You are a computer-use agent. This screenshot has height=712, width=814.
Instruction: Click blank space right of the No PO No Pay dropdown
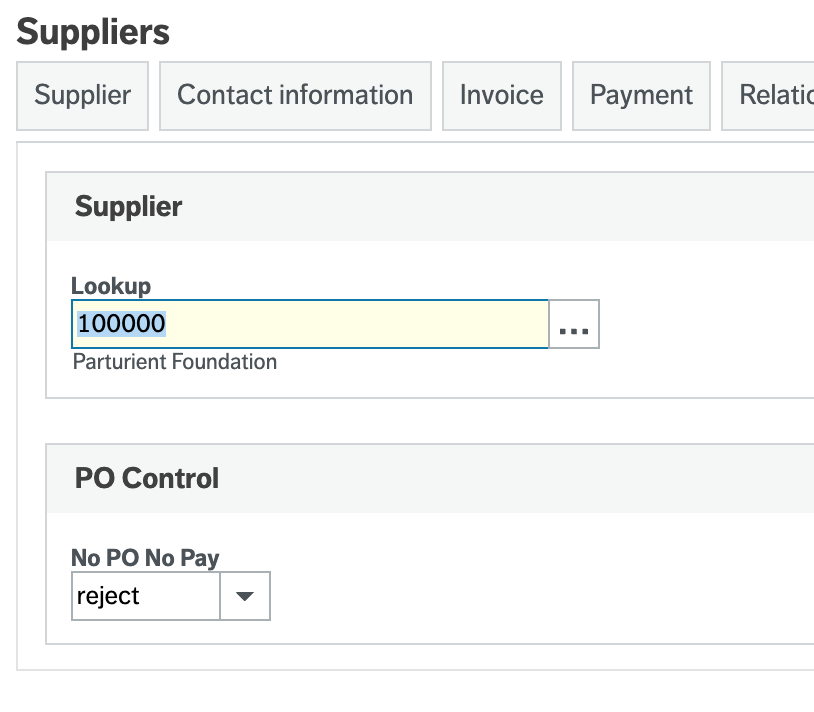500,596
